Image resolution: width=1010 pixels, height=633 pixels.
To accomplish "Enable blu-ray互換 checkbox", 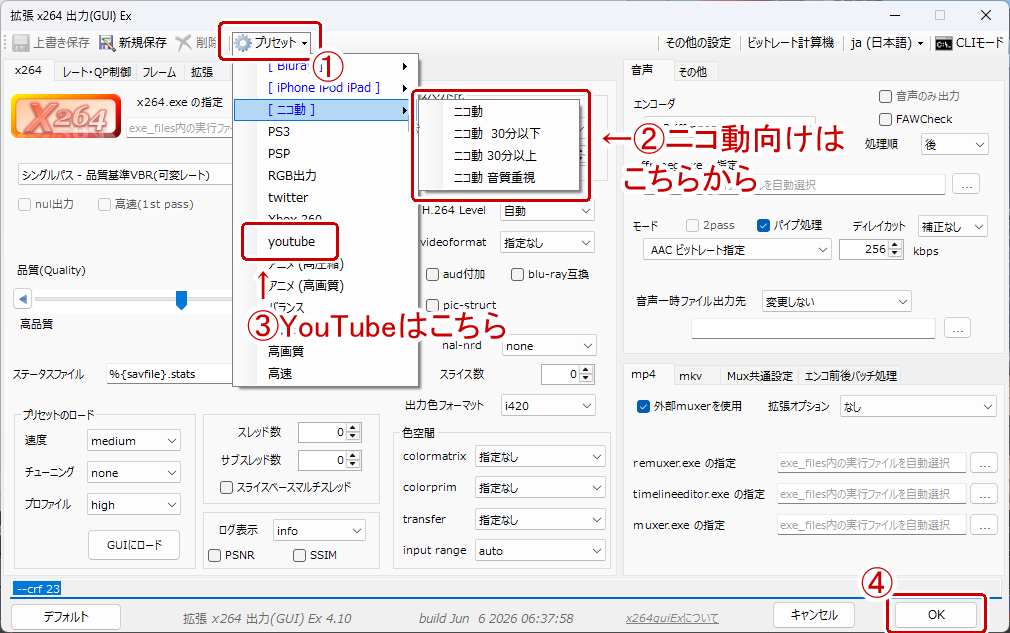I will tap(517, 275).
